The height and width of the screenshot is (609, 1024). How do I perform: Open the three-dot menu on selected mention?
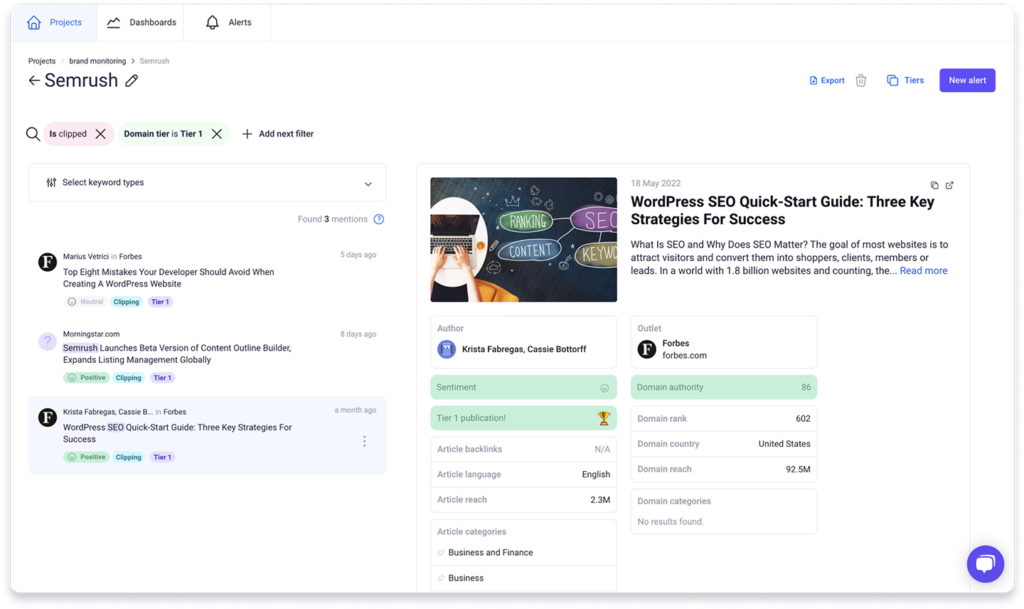[x=364, y=441]
